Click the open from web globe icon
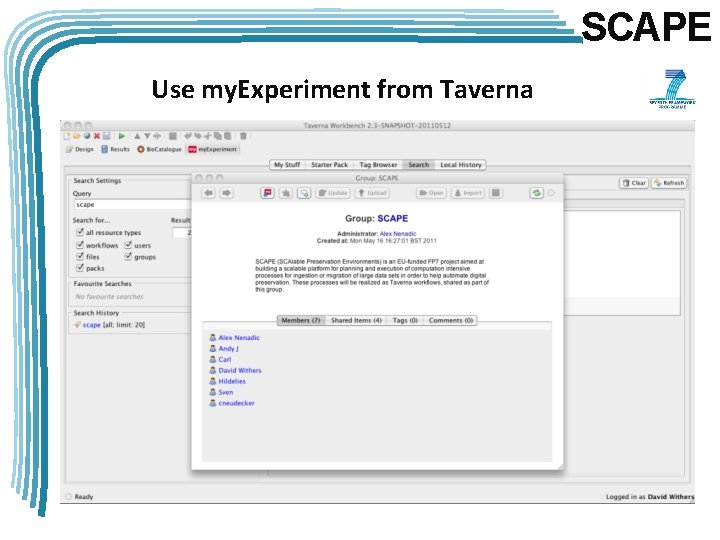The height and width of the screenshot is (540, 720). coord(87,136)
